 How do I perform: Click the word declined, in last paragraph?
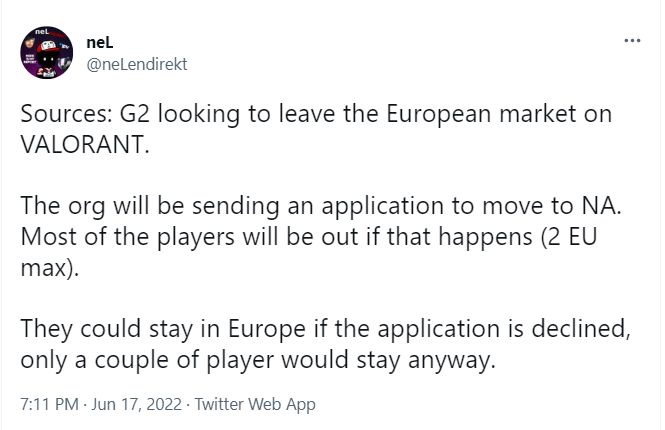coord(581,329)
